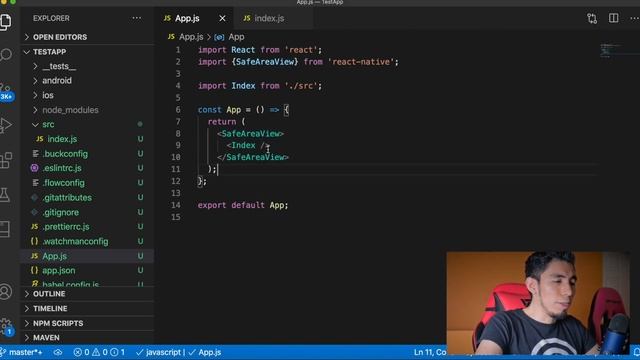The height and width of the screenshot is (360, 640).
Task: Open the Testing flask view
Action: coord(5,195)
